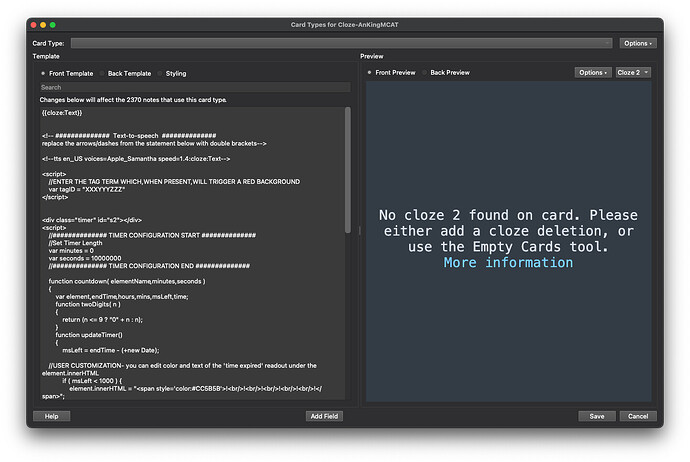Click in the template code editor
This screenshot has height=462, width=690.
coord(190,250)
